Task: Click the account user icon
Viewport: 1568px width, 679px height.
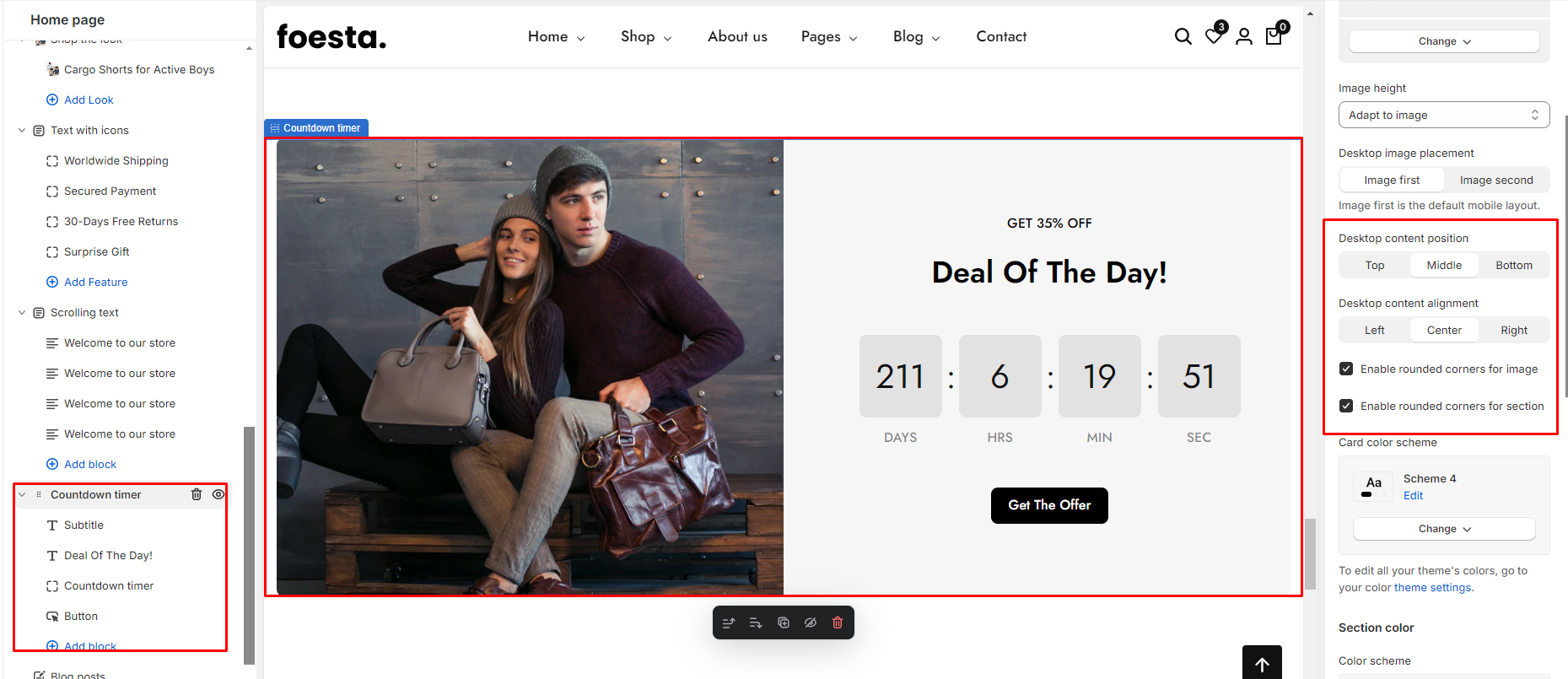Action: (x=1244, y=36)
